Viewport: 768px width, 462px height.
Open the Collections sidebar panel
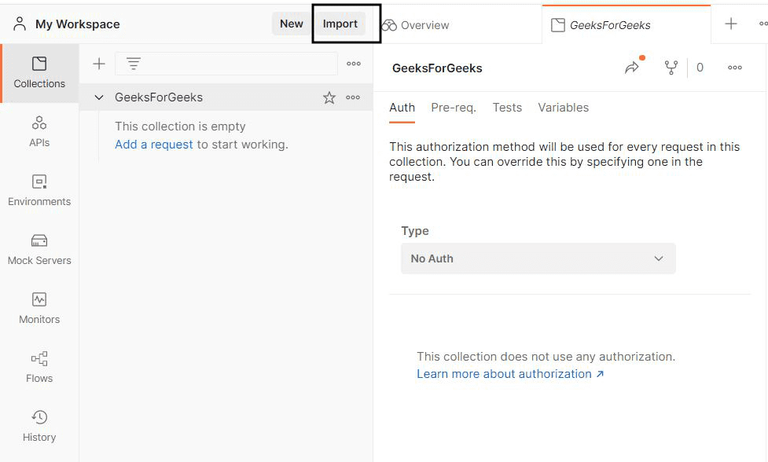tap(39, 73)
